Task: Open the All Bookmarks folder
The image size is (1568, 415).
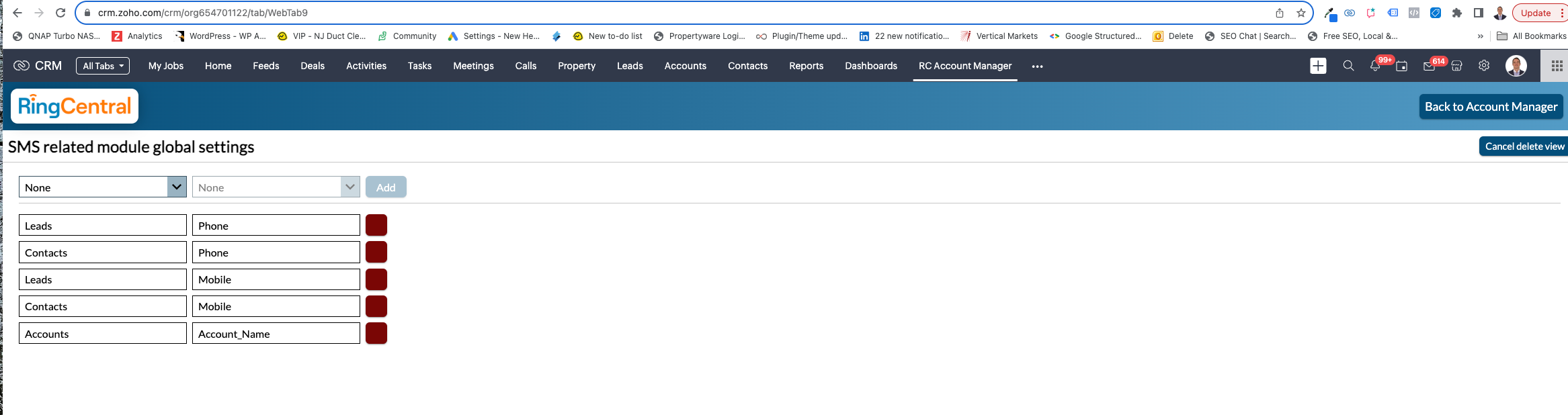Action: (x=1532, y=36)
